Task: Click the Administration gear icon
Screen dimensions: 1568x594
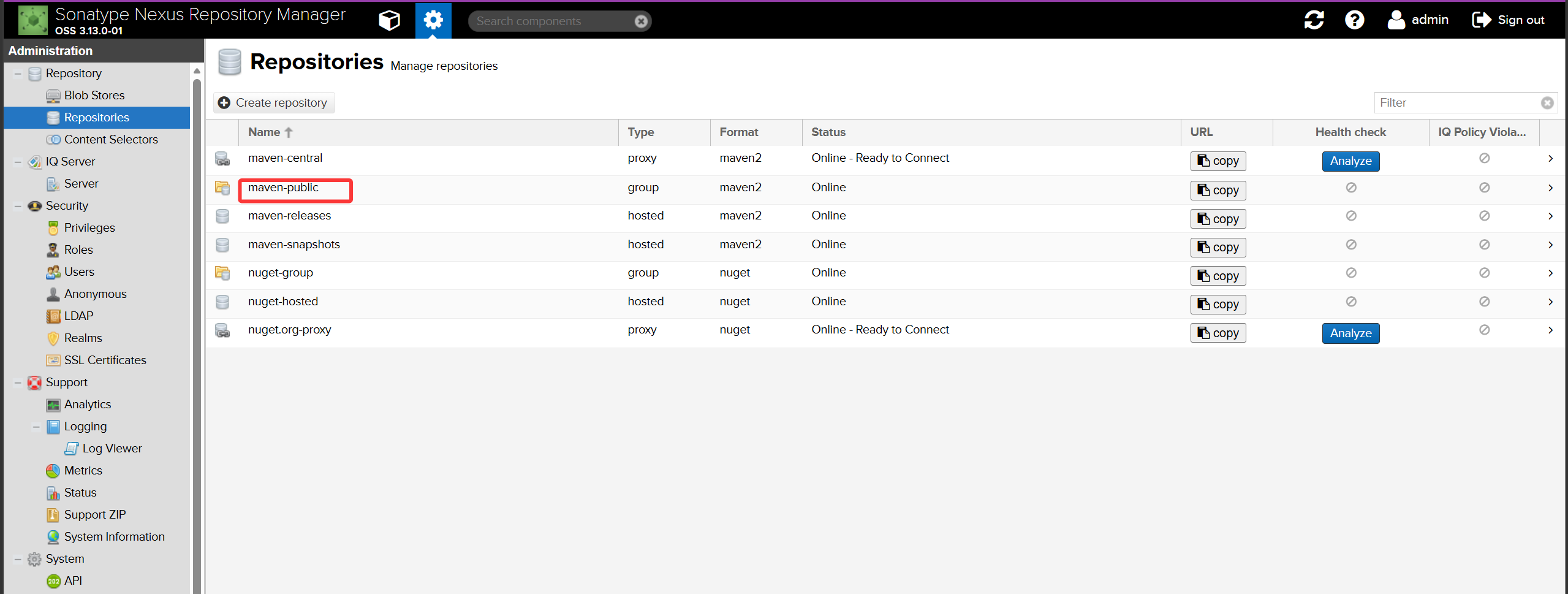Action: click(x=433, y=21)
